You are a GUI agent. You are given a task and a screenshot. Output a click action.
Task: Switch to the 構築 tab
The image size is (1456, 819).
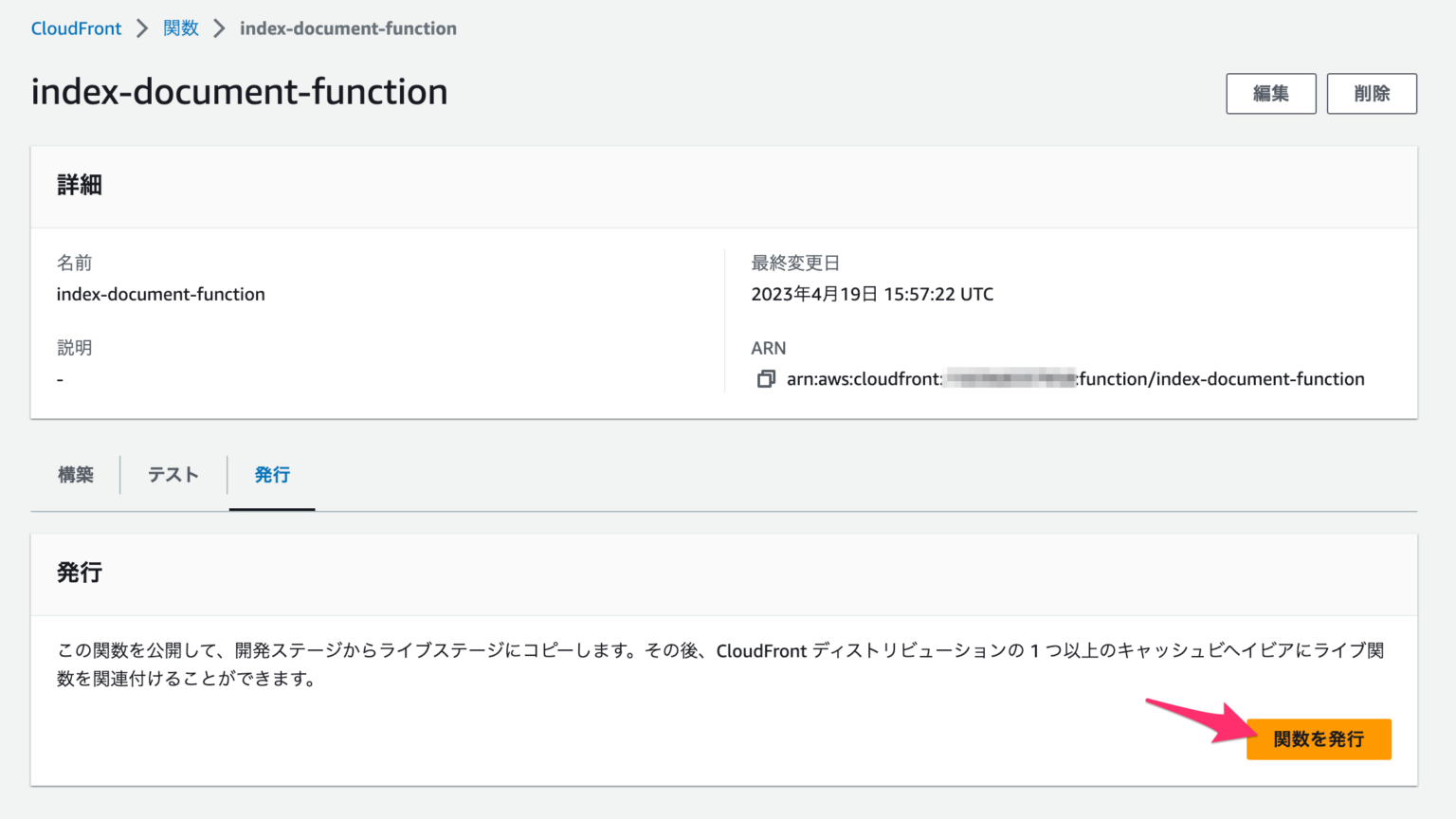pos(76,475)
